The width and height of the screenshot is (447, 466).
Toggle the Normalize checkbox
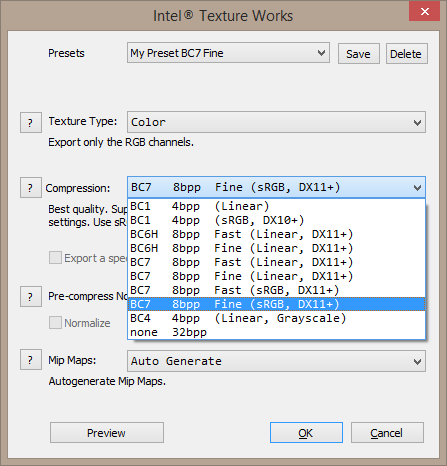point(55,323)
